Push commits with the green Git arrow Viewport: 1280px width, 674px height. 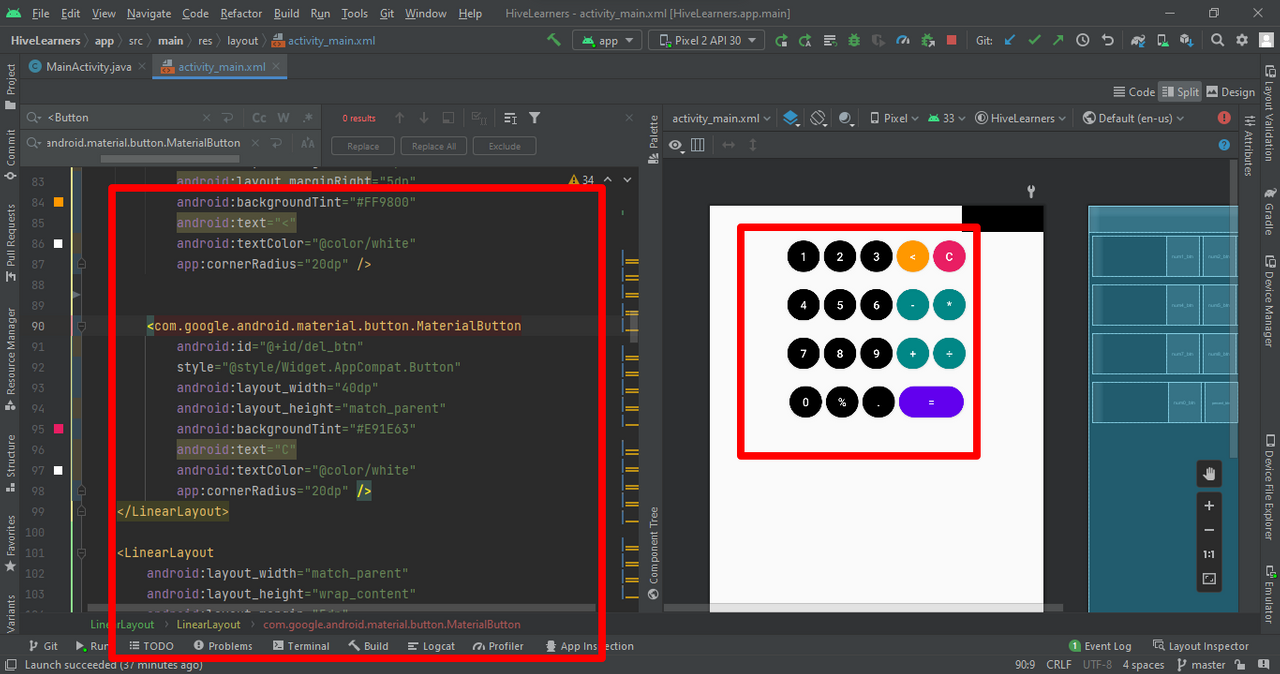(1058, 41)
